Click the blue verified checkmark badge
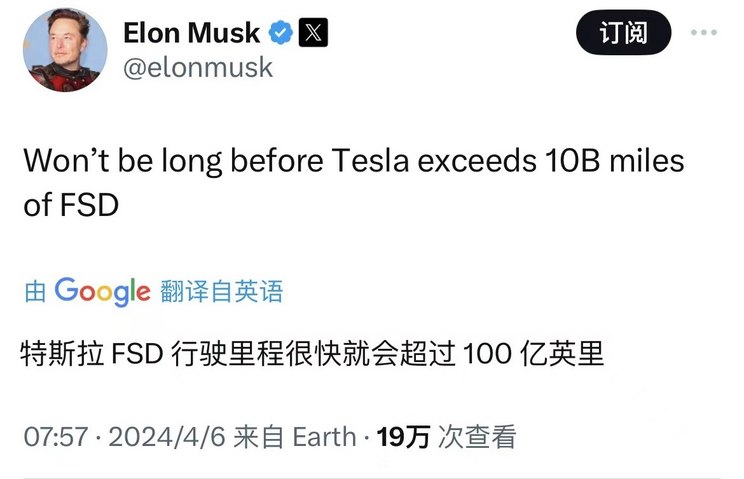744x479 pixels. coord(282,33)
